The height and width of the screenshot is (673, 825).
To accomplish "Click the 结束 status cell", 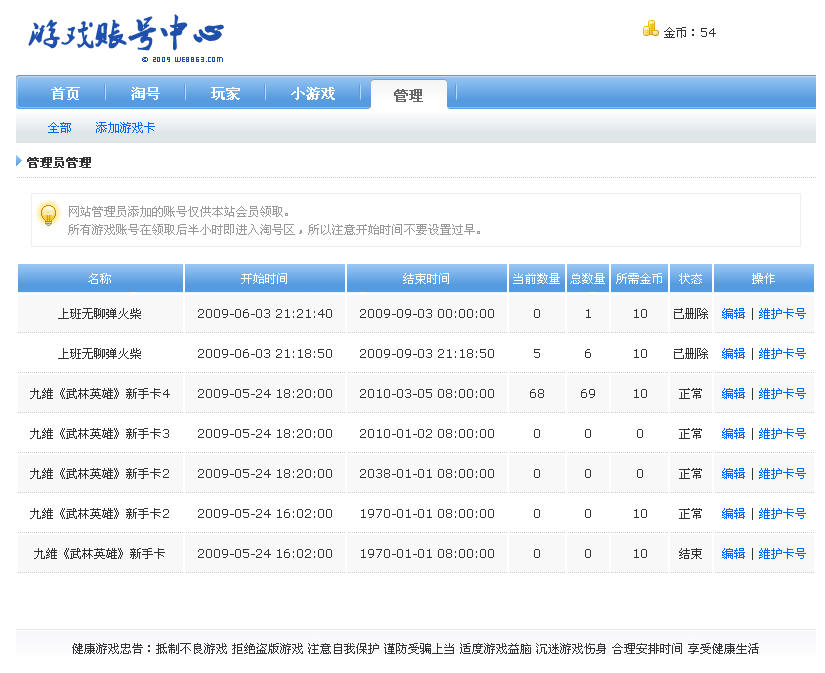I will [x=690, y=554].
